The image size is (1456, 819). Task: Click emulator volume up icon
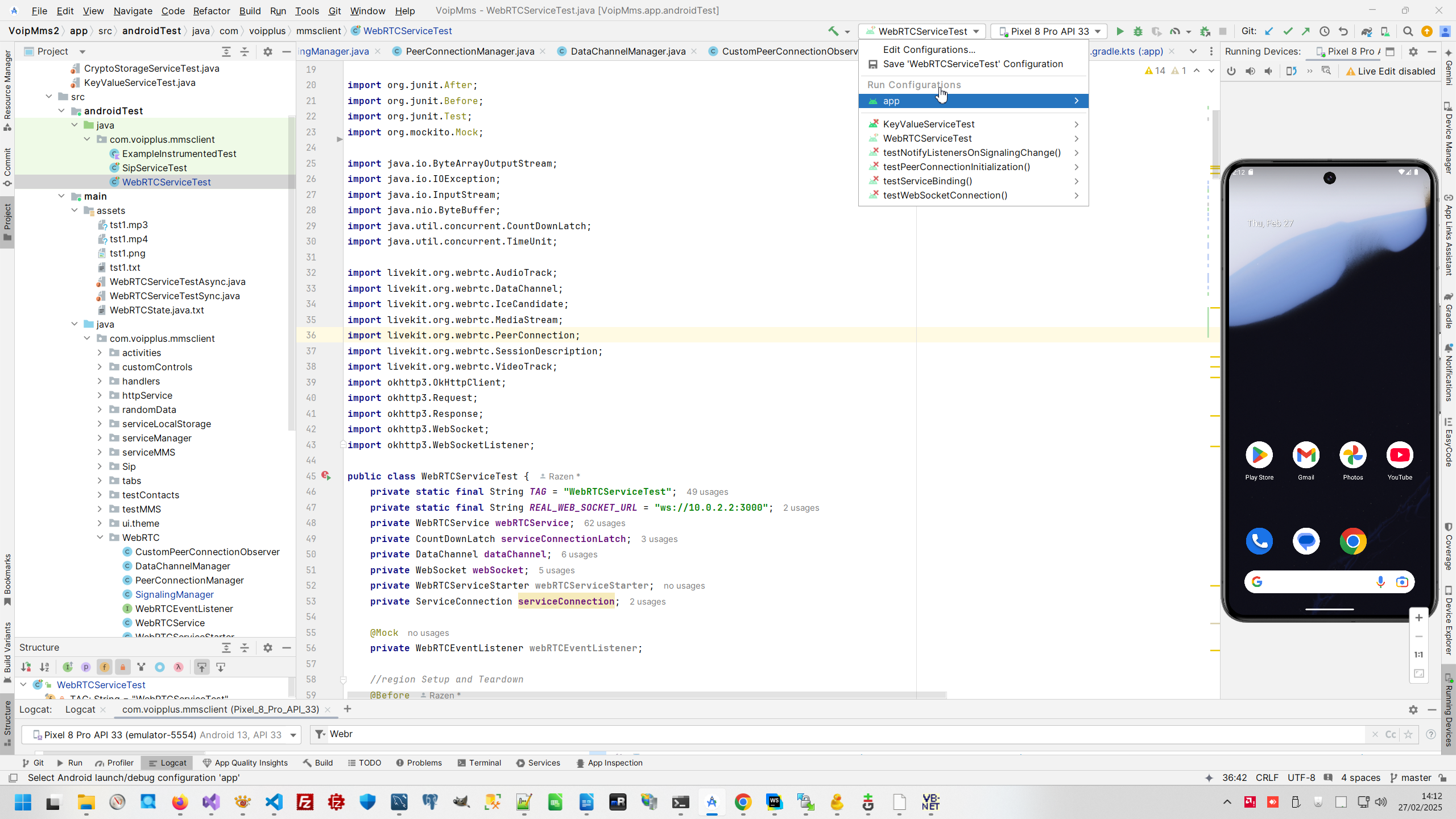[x=1250, y=71]
